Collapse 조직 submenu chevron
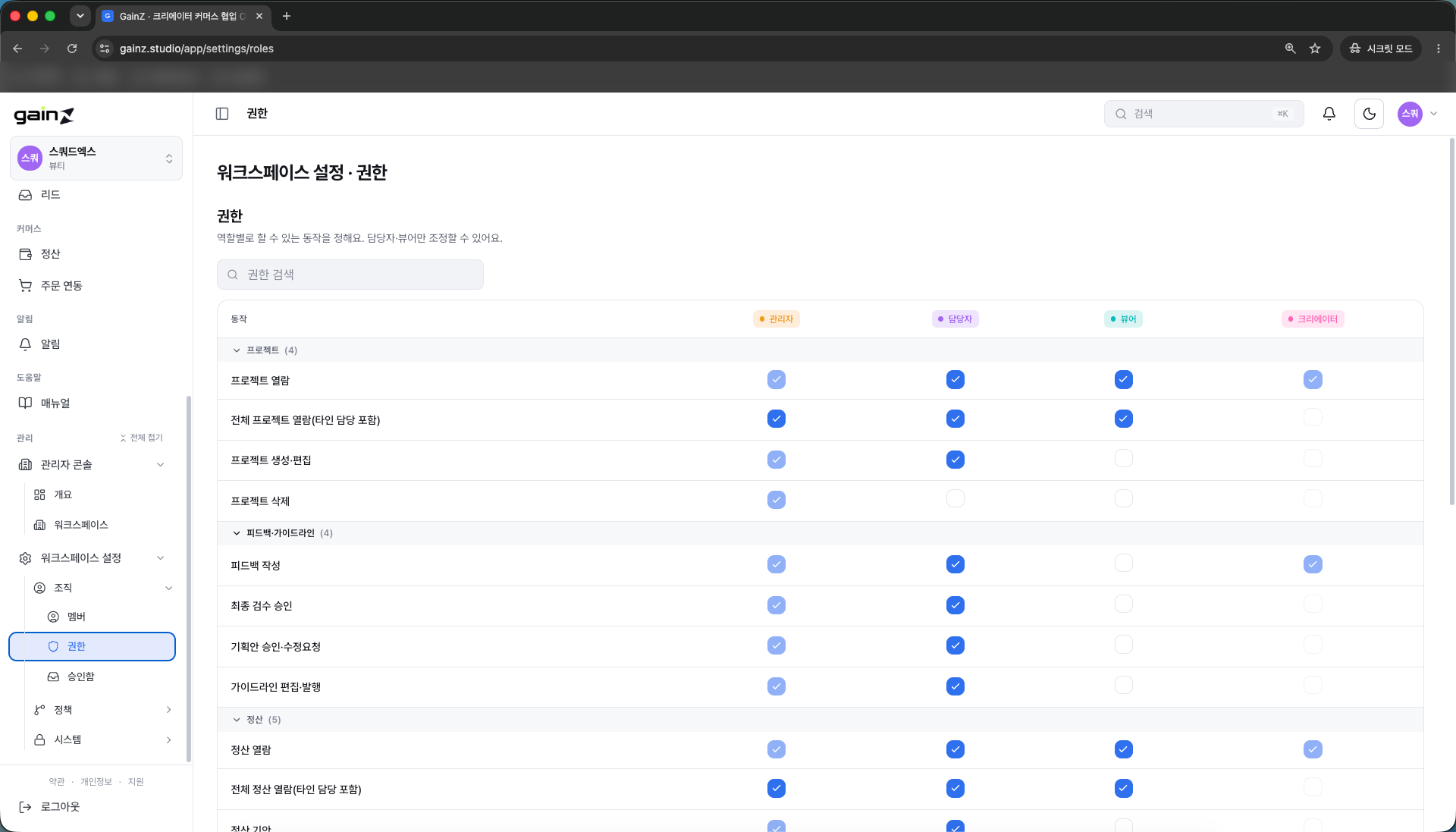The height and width of the screenshot is (832, 1456). point(168,588)
